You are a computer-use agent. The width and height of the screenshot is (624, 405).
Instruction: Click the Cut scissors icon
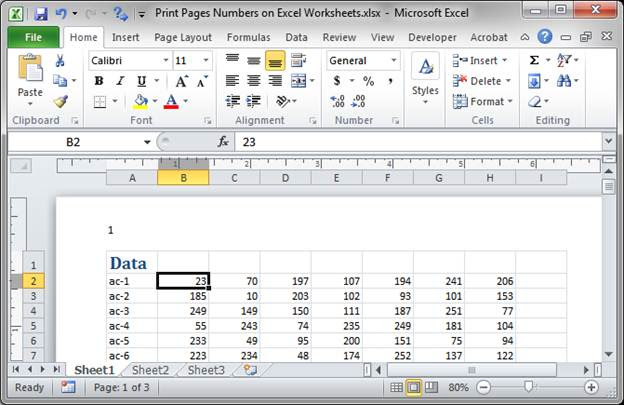click(60, 60)
